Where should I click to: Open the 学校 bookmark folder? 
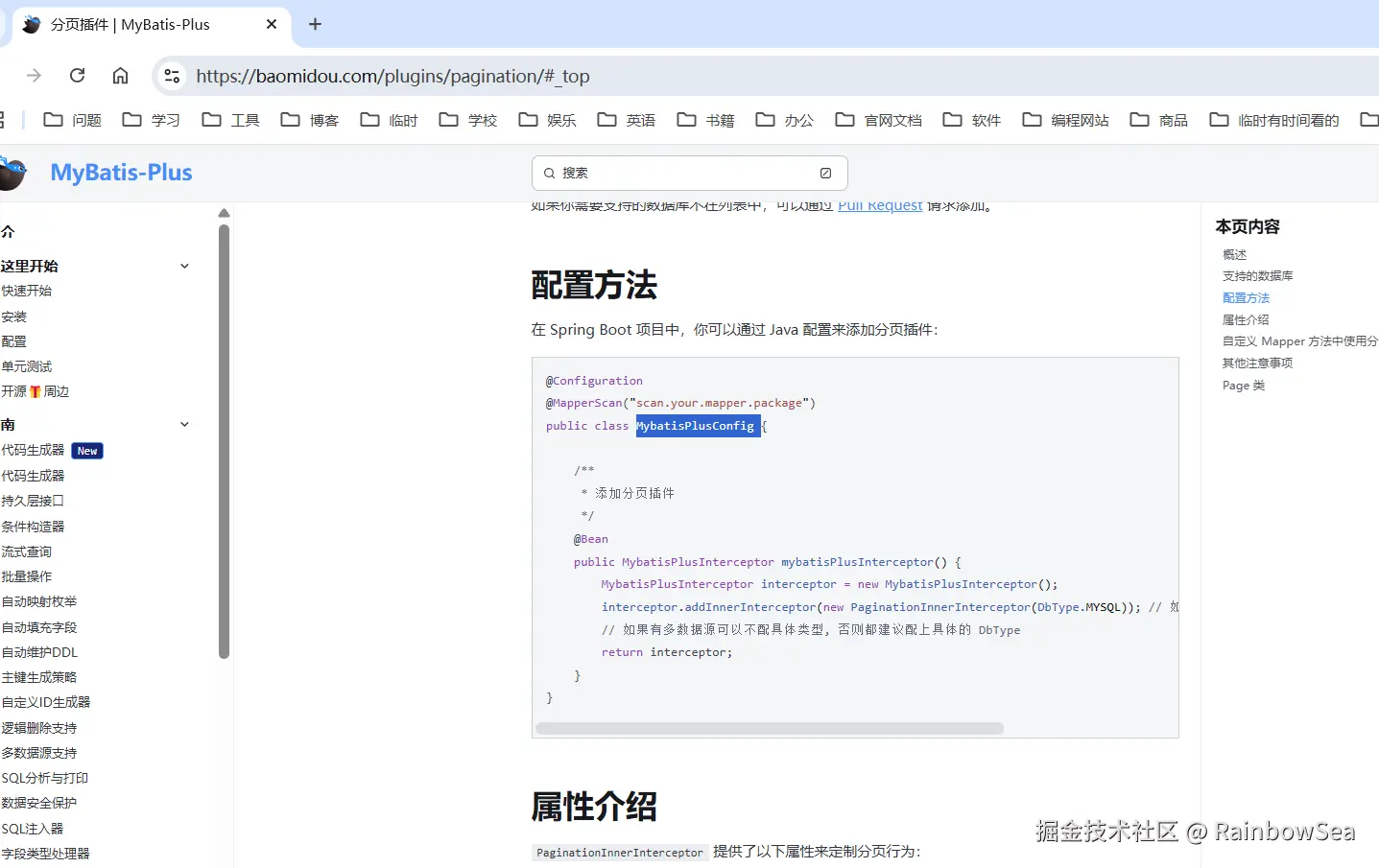coord(468,120)
